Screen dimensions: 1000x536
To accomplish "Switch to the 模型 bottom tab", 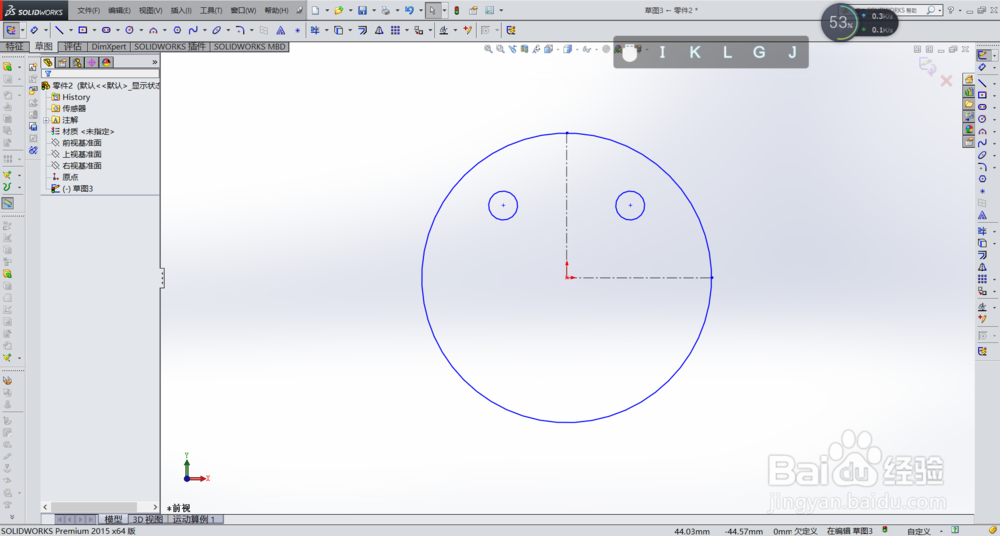I will (x=113, y=519).
